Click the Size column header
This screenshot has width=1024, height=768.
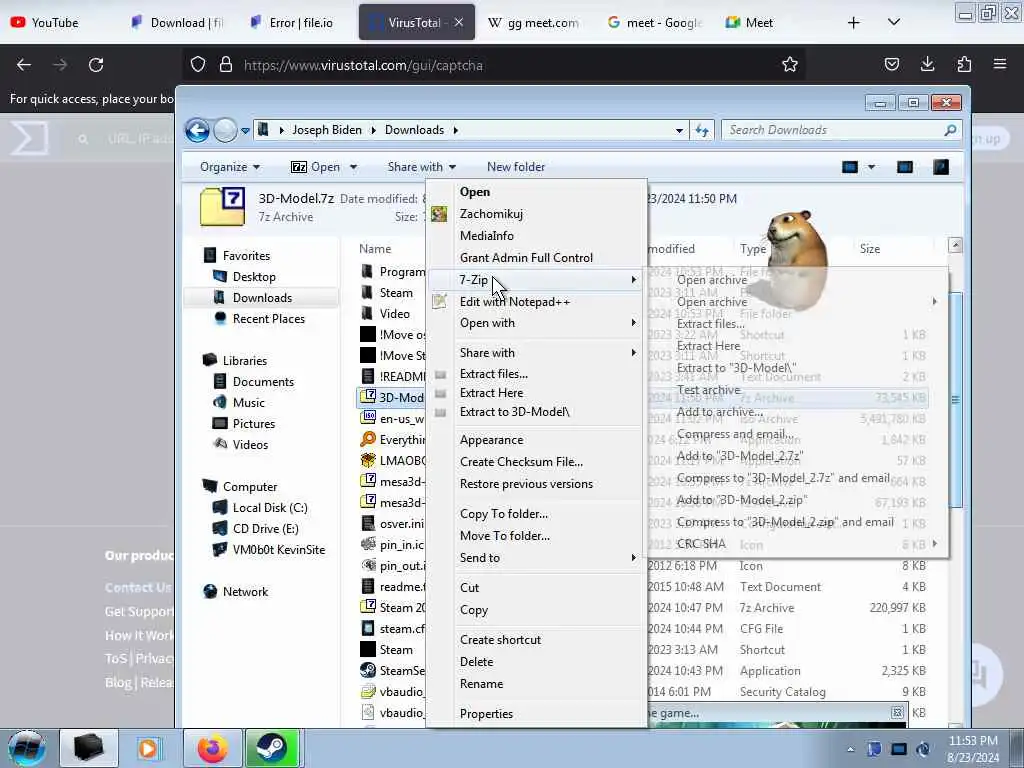[870, 249]
